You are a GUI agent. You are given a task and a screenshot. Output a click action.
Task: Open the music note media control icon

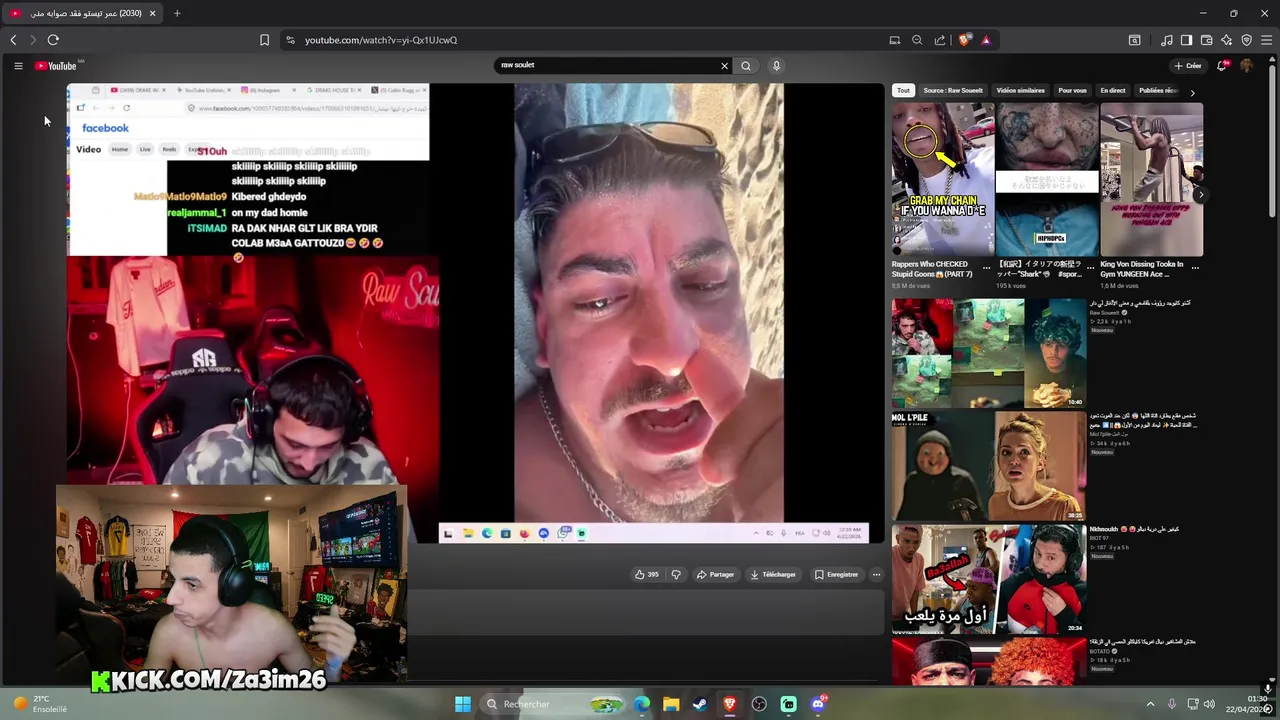coord(1167,40)
